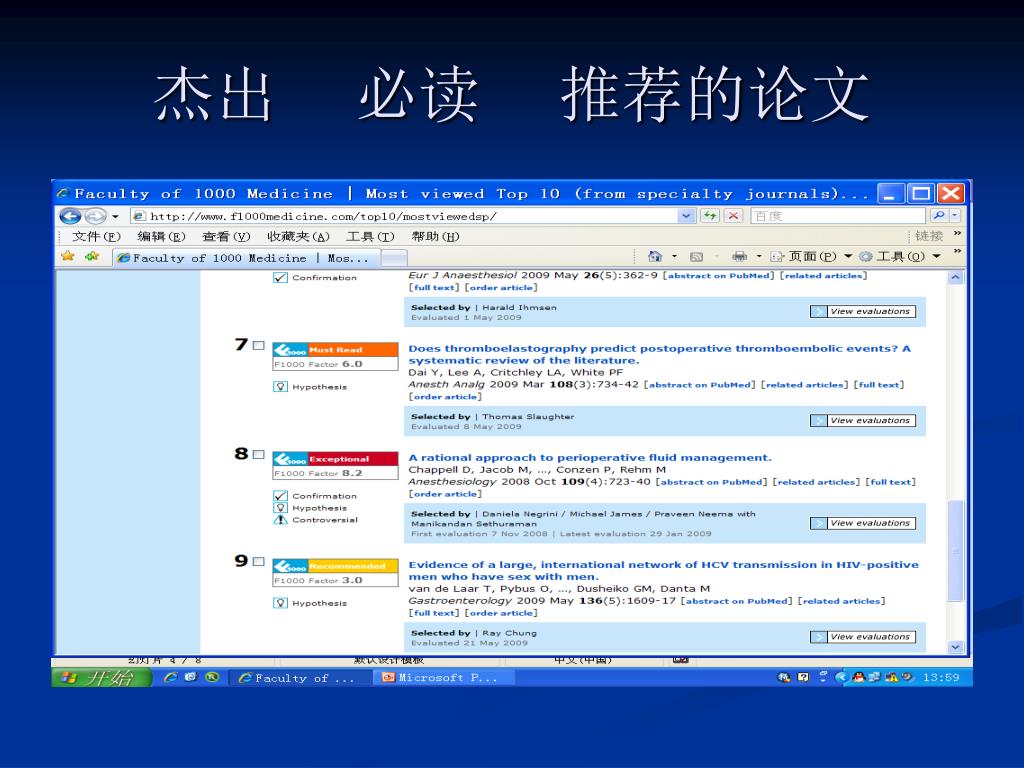The height and width of the screenshot is (768, 1024).
Task: Click View evaluations for Harald Ihmsen's selection
Action: coord(863,312)
